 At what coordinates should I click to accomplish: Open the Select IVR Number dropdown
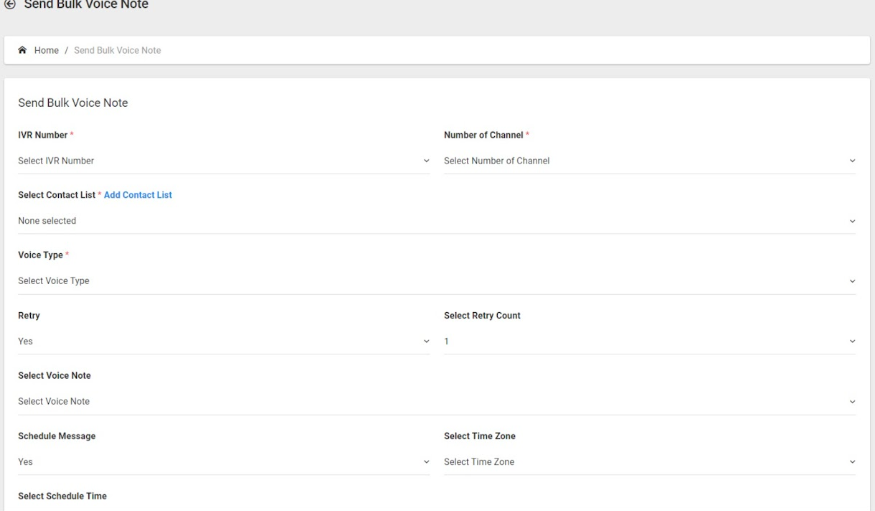pyautogui.click(x=224, y=161)
